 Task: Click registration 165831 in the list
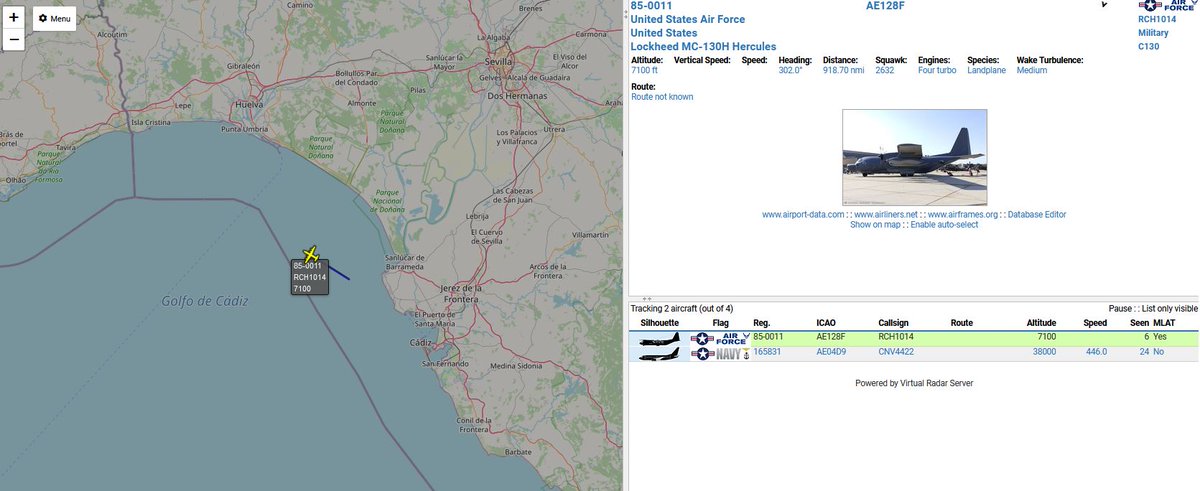(767, 352)
